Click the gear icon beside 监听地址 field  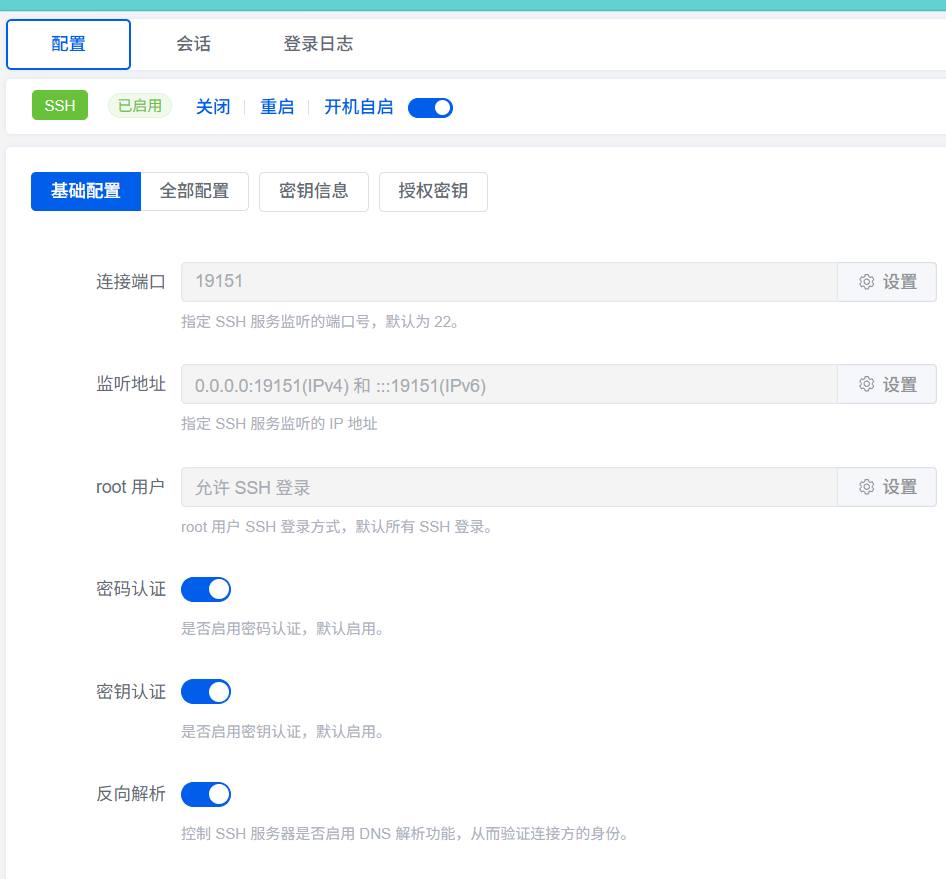click(x=867, y=384)
